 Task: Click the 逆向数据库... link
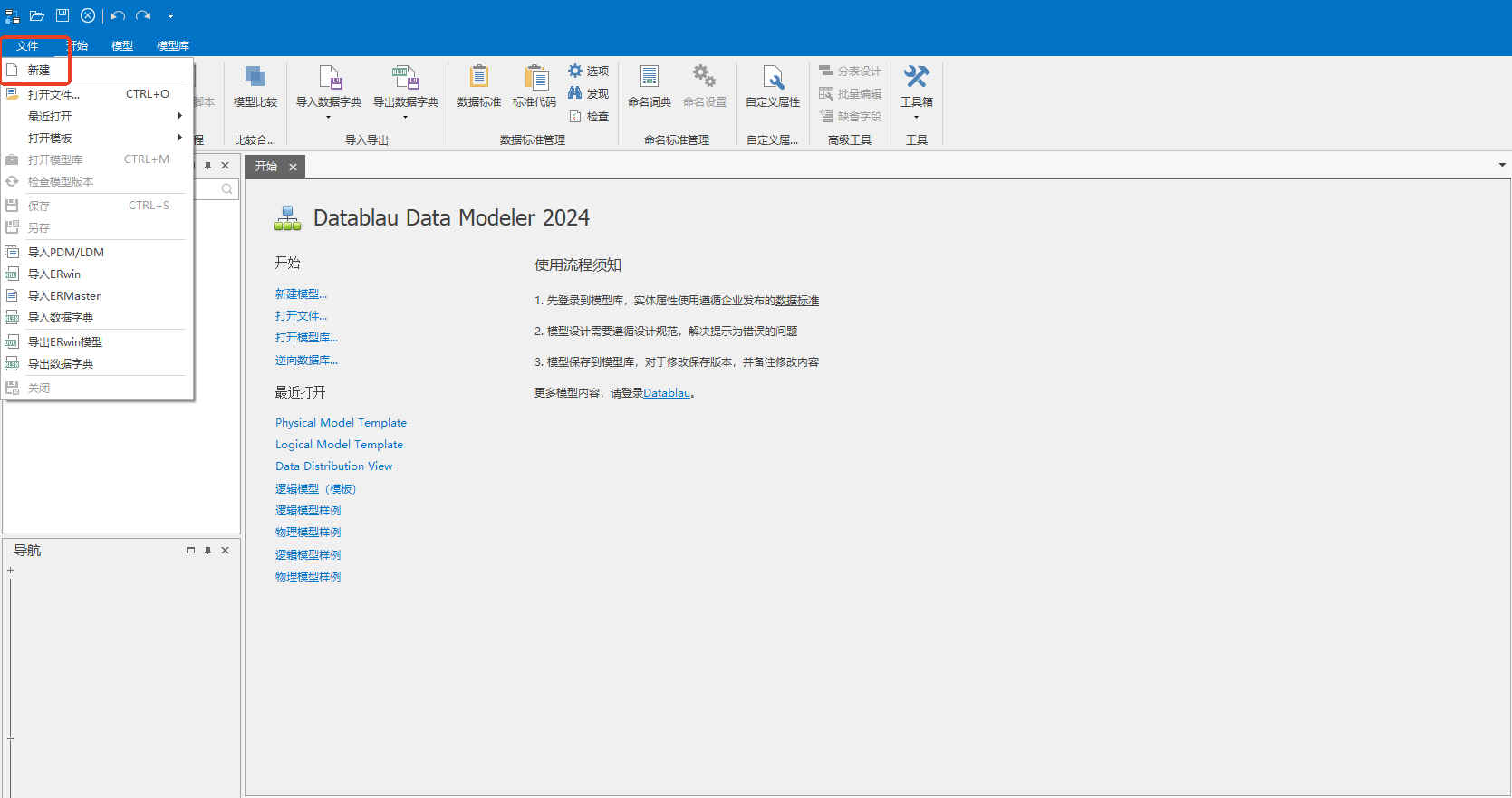point(306,360)
